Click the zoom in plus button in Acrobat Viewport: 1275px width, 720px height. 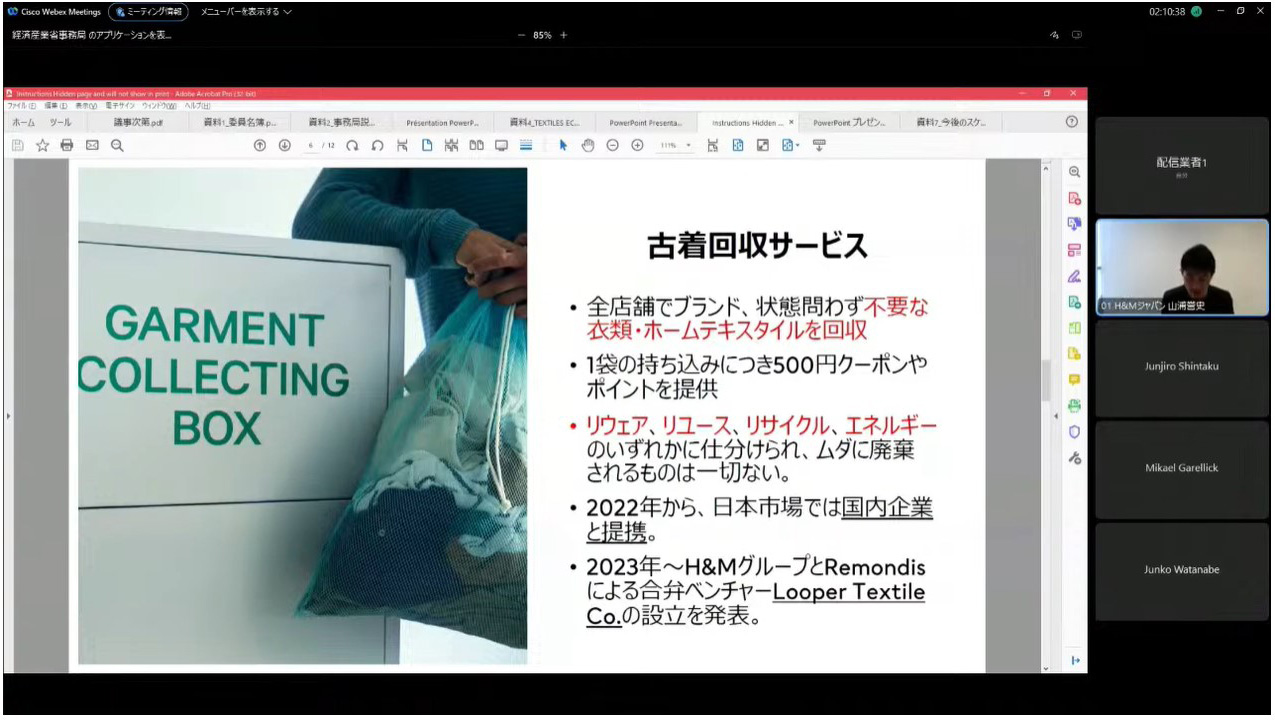[637, 145]
